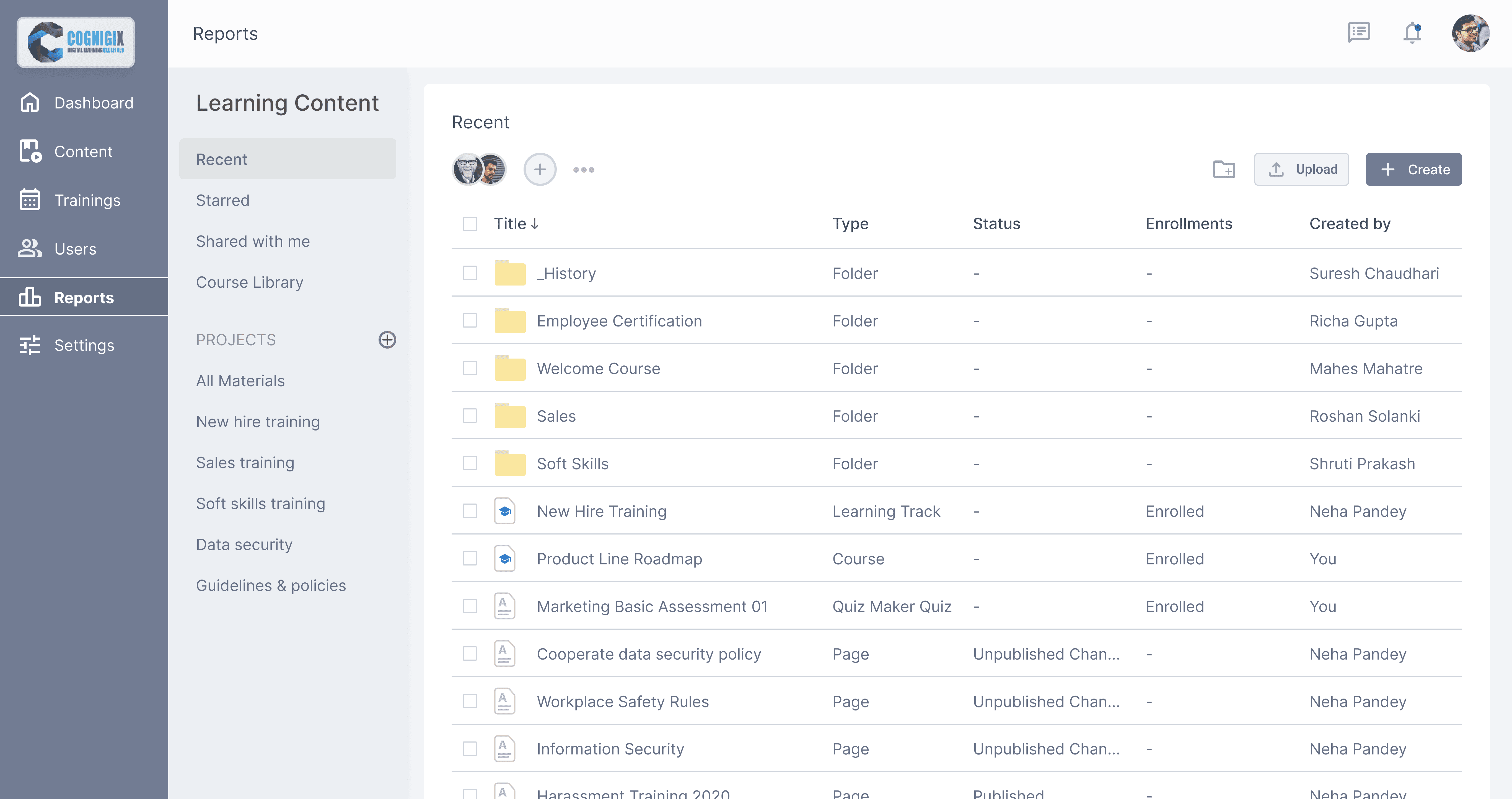The image size is (1512, 799).
Task: Sort the list by Title column arrow
Action: click(x=534, y=224)
